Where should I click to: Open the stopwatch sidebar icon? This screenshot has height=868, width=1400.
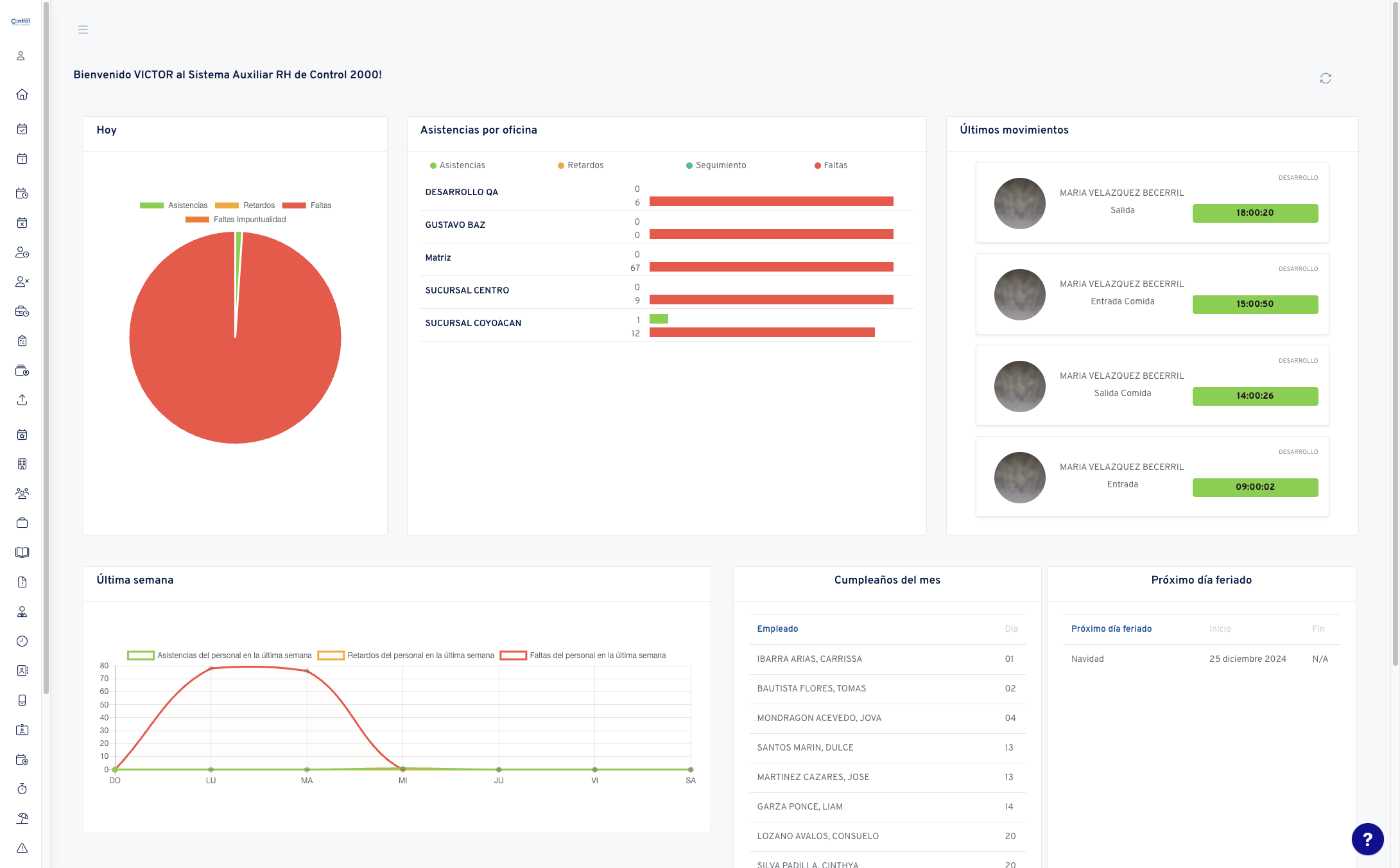tap(22, 789)
